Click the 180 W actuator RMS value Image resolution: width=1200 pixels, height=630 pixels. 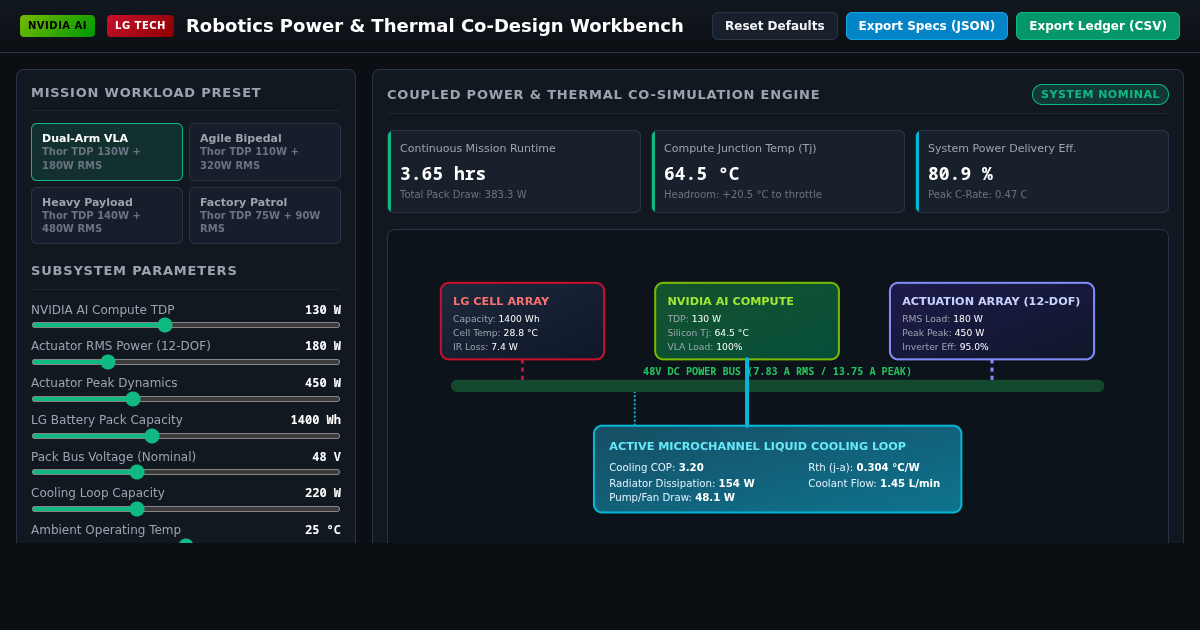(x=323, y=346)
